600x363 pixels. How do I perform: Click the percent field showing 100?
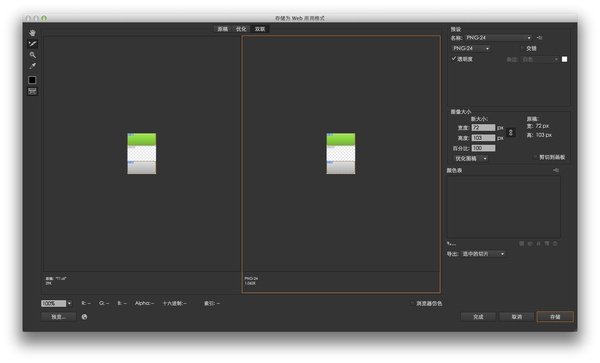click(483, 148)
